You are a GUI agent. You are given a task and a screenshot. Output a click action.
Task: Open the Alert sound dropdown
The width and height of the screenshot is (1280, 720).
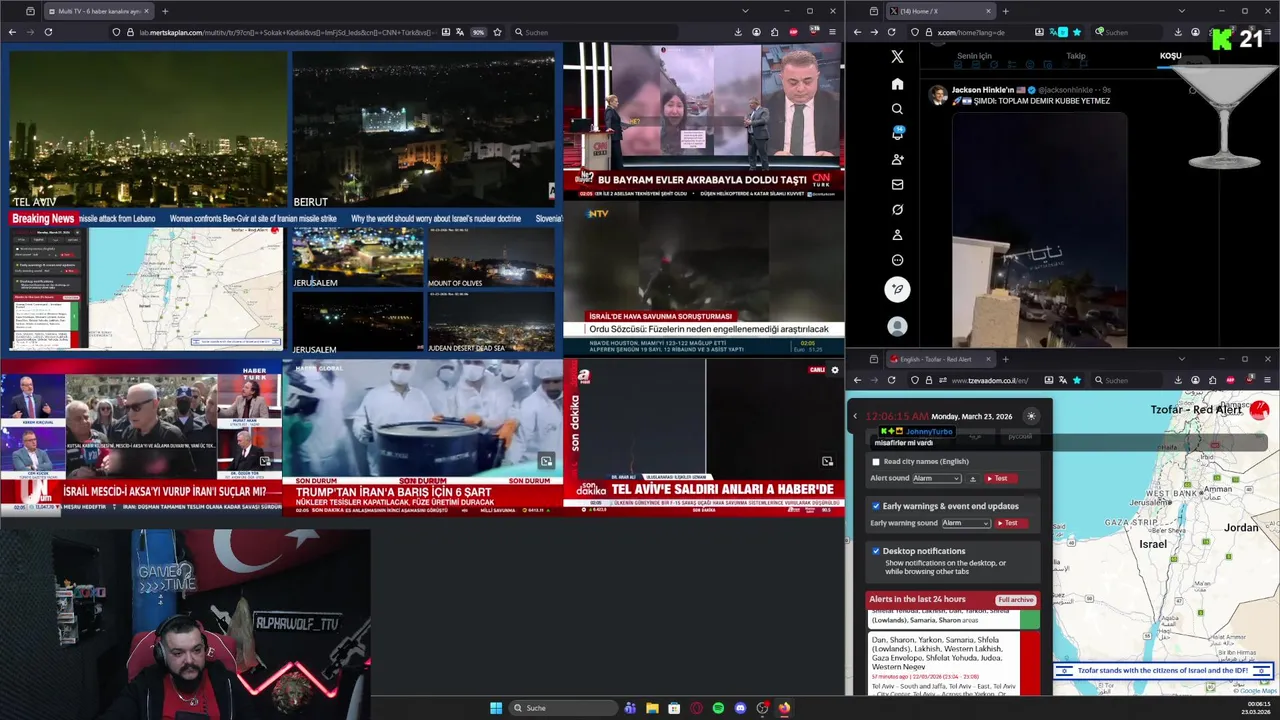coord(936,479)
